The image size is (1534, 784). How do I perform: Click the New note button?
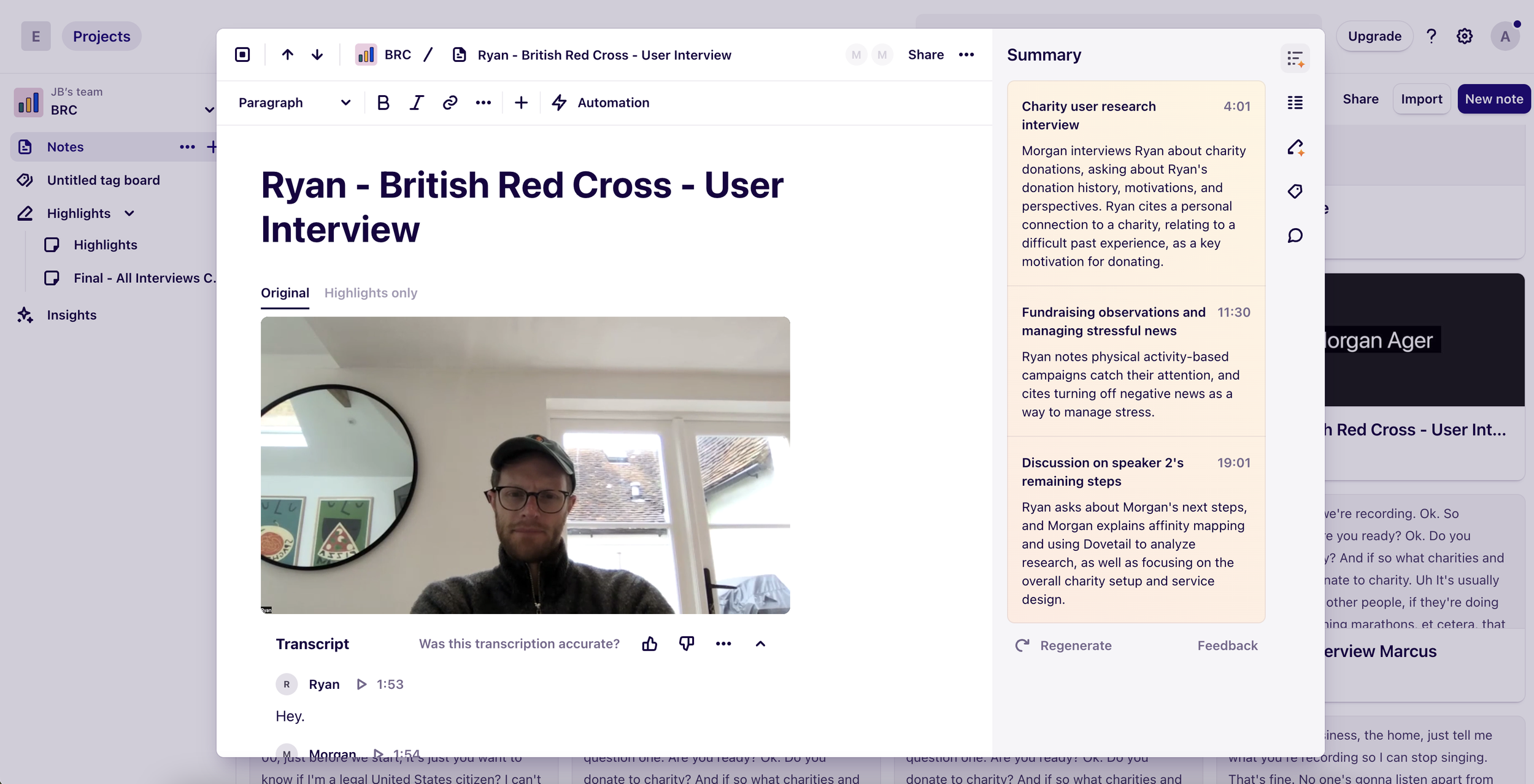pyautogui.click(x=1494, y=99)
